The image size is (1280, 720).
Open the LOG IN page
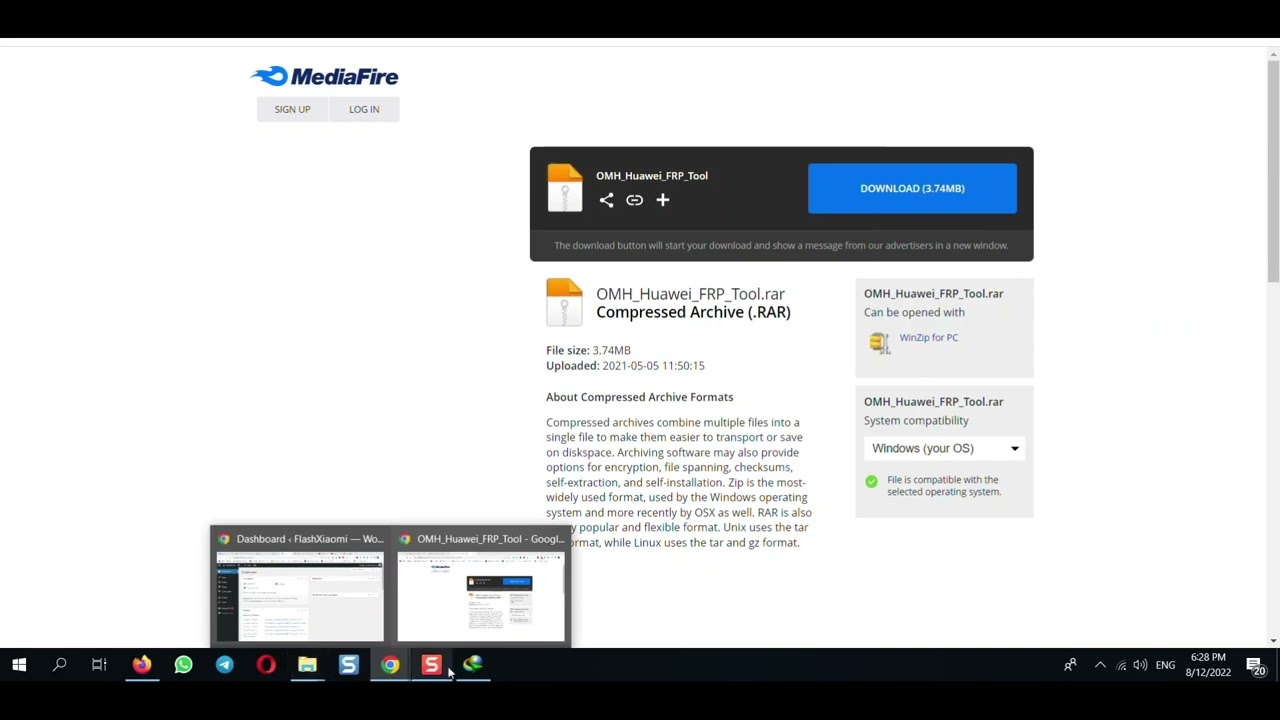tap(364, 109)
